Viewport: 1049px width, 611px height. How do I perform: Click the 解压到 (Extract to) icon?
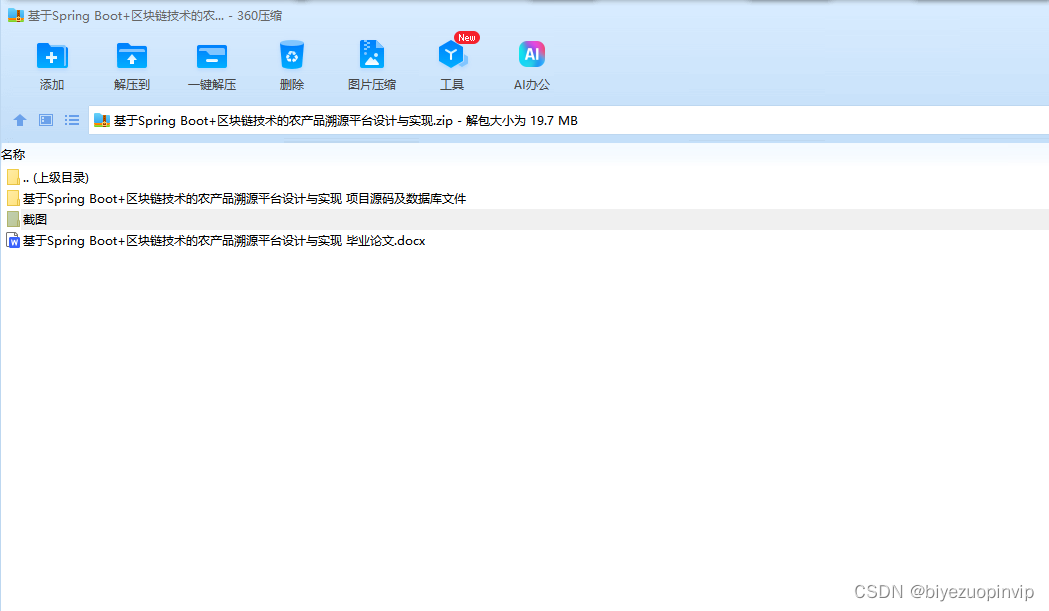tap(132, 56)
